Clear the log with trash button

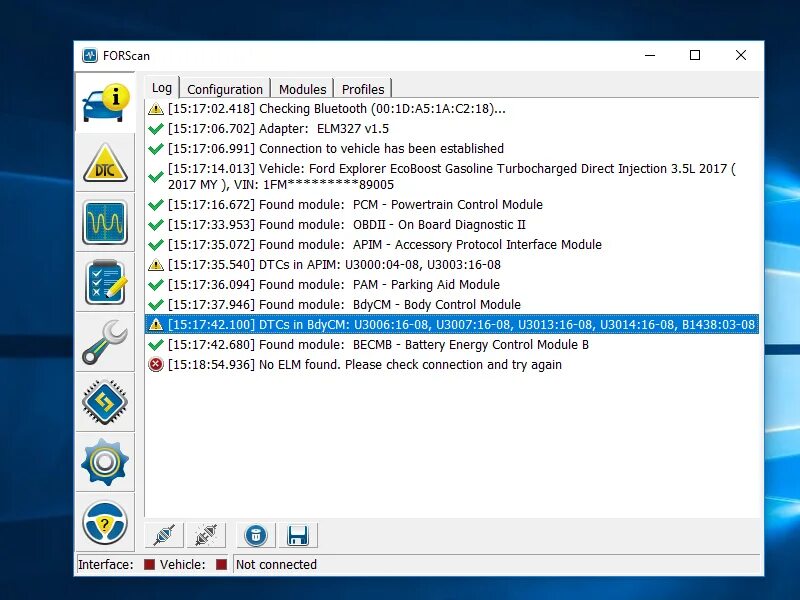256,535
